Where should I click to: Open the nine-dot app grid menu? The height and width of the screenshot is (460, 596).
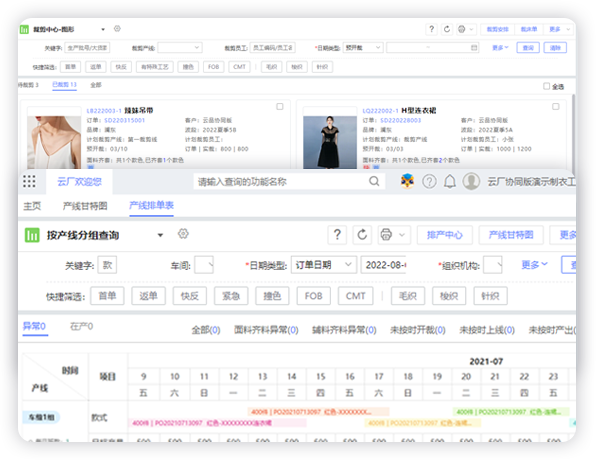click(29, 181)
